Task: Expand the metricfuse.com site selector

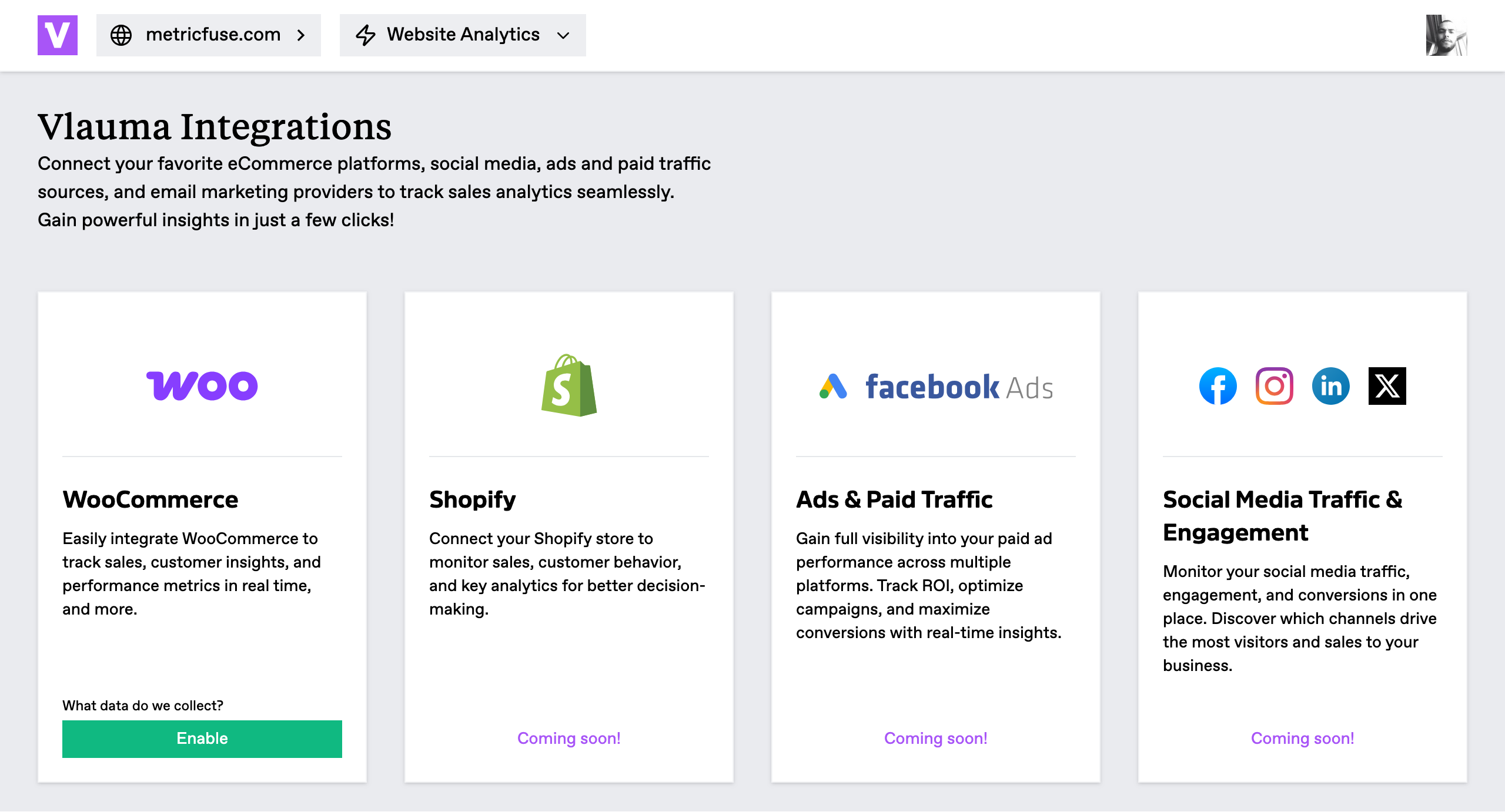Action: pyautogui.click(x=209, y=35)
